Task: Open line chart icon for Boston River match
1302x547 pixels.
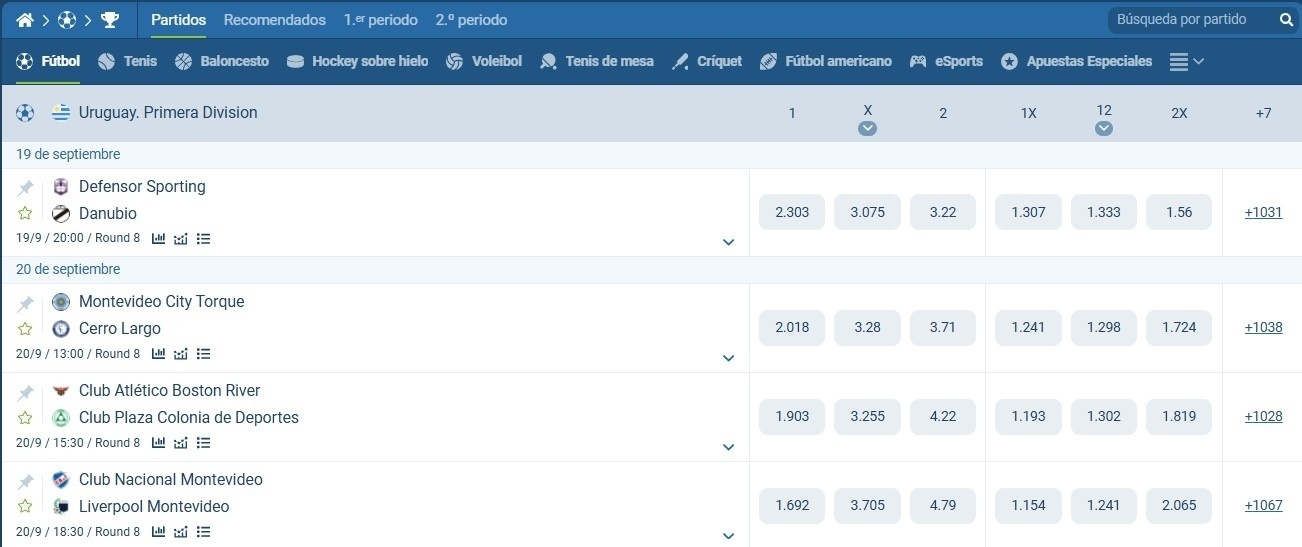Action: (x=181, y=443)
